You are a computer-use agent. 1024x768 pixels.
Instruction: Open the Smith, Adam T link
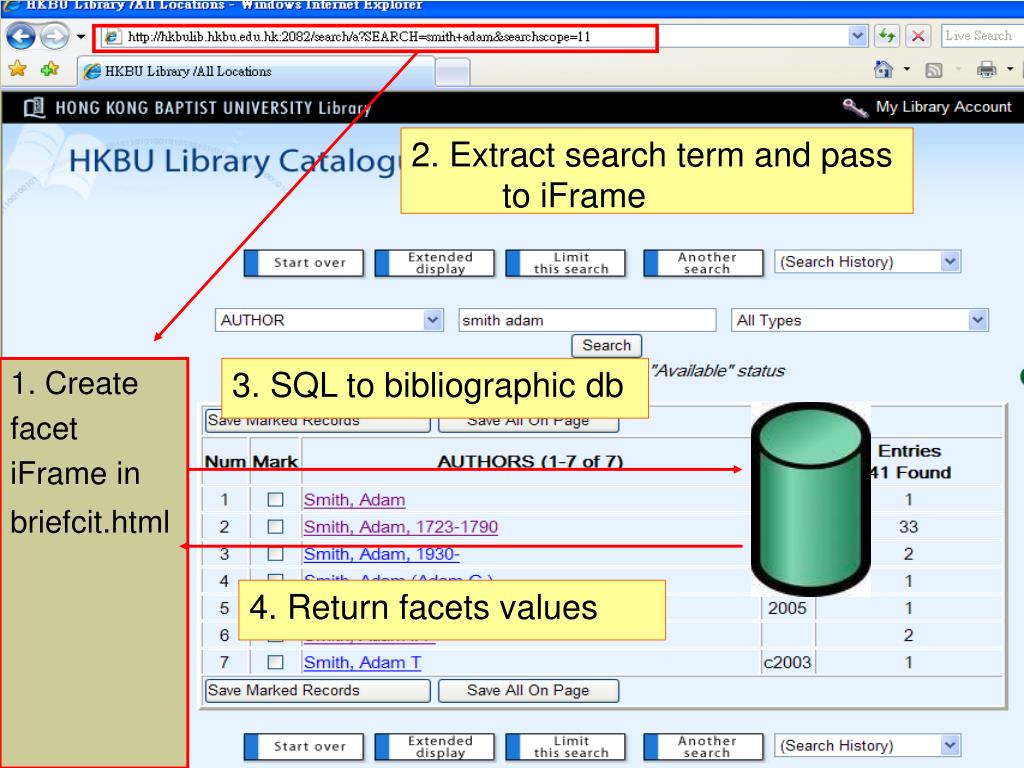click(362, 662)
